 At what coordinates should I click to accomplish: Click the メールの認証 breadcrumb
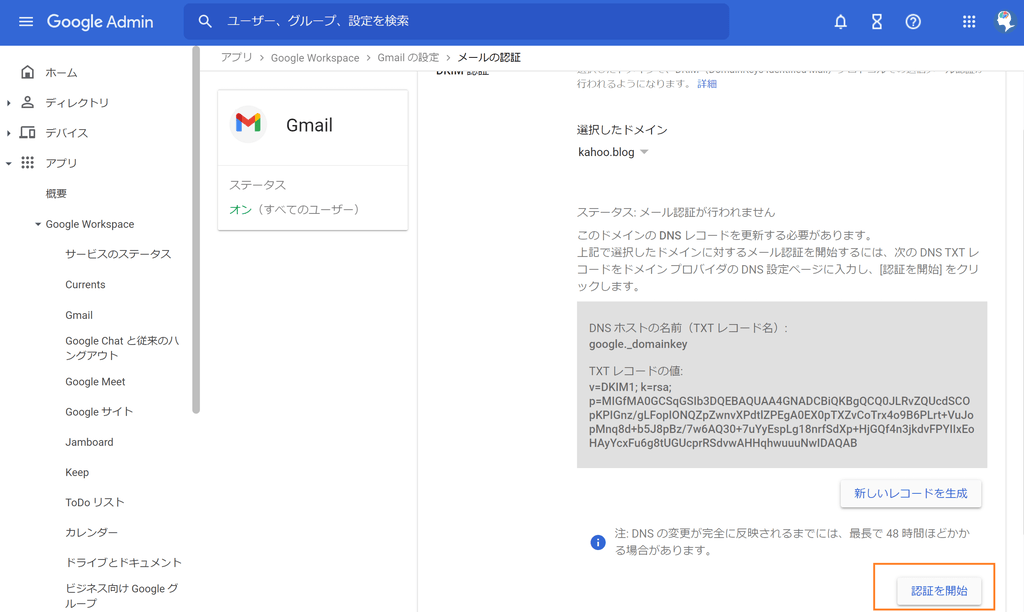pos(489,57)
